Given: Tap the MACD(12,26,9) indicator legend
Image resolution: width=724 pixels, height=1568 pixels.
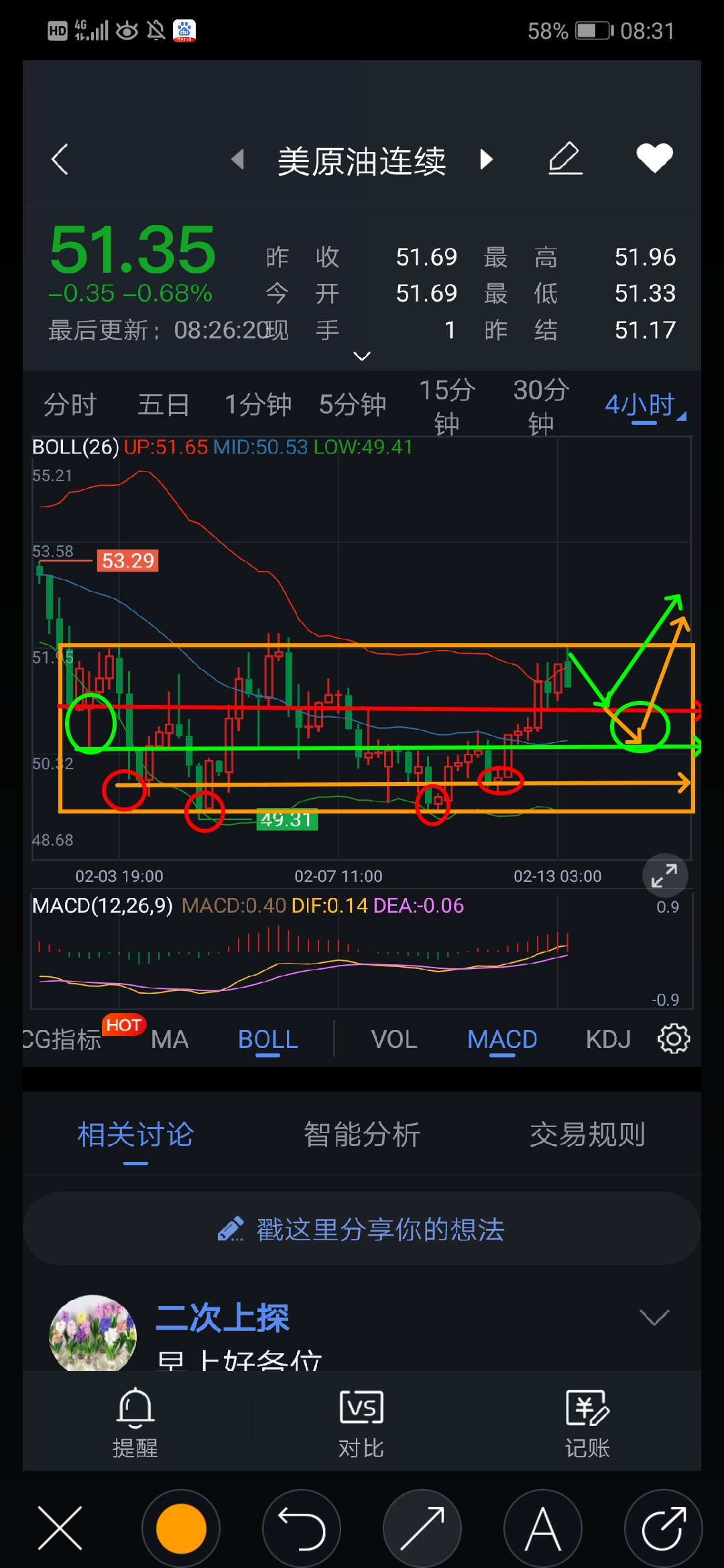Looking at the screenshot, I should tap(103, 905).
